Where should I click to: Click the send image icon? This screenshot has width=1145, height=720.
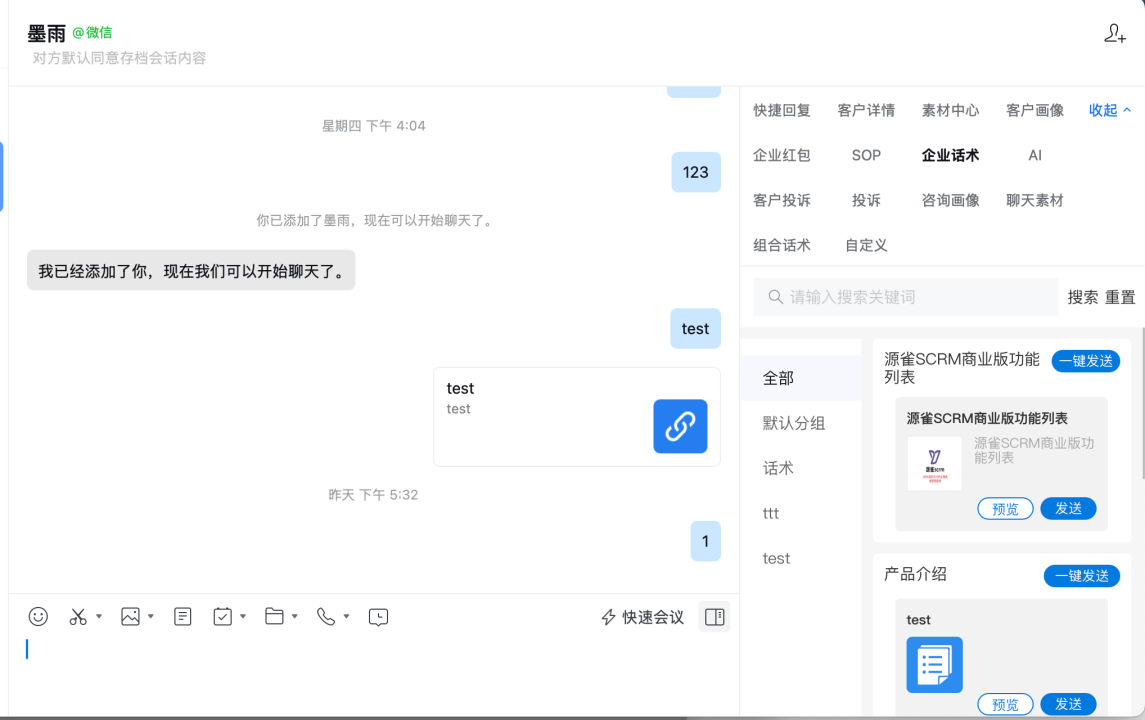(130, 616)
